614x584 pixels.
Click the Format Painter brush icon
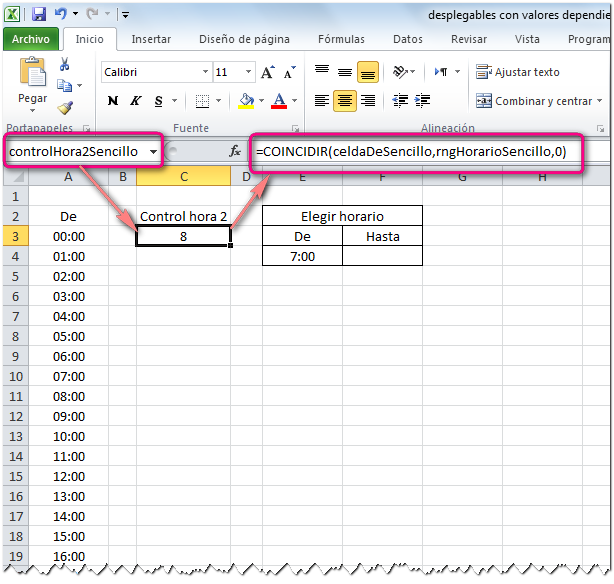(x=64, y=107)
